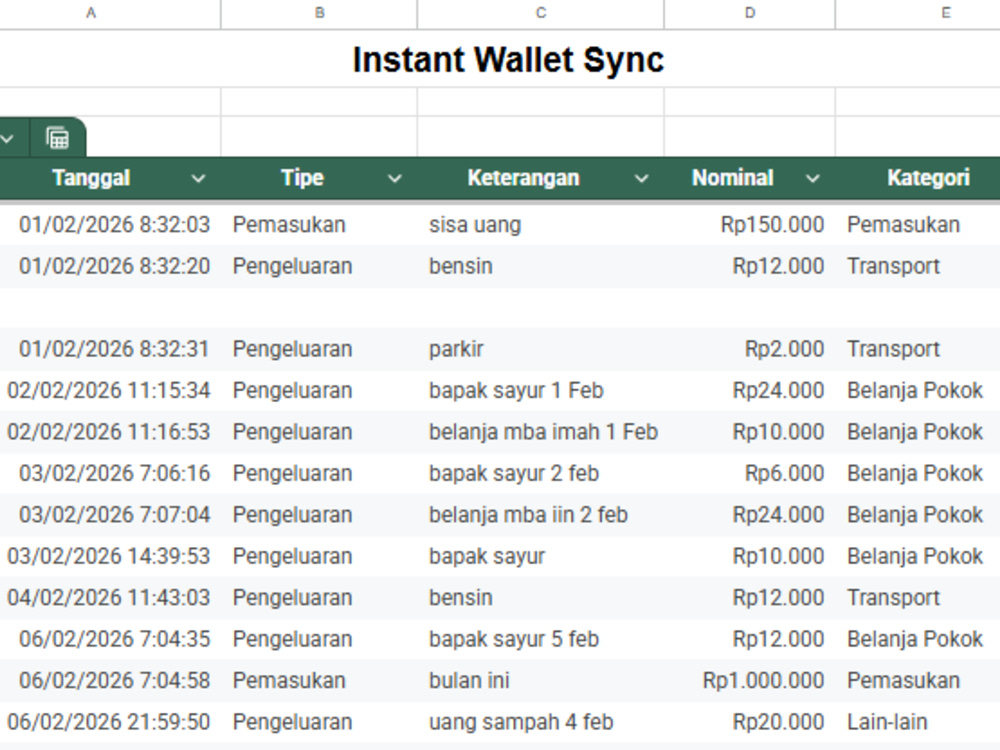Open the table view calculator icon

(57, 138)
